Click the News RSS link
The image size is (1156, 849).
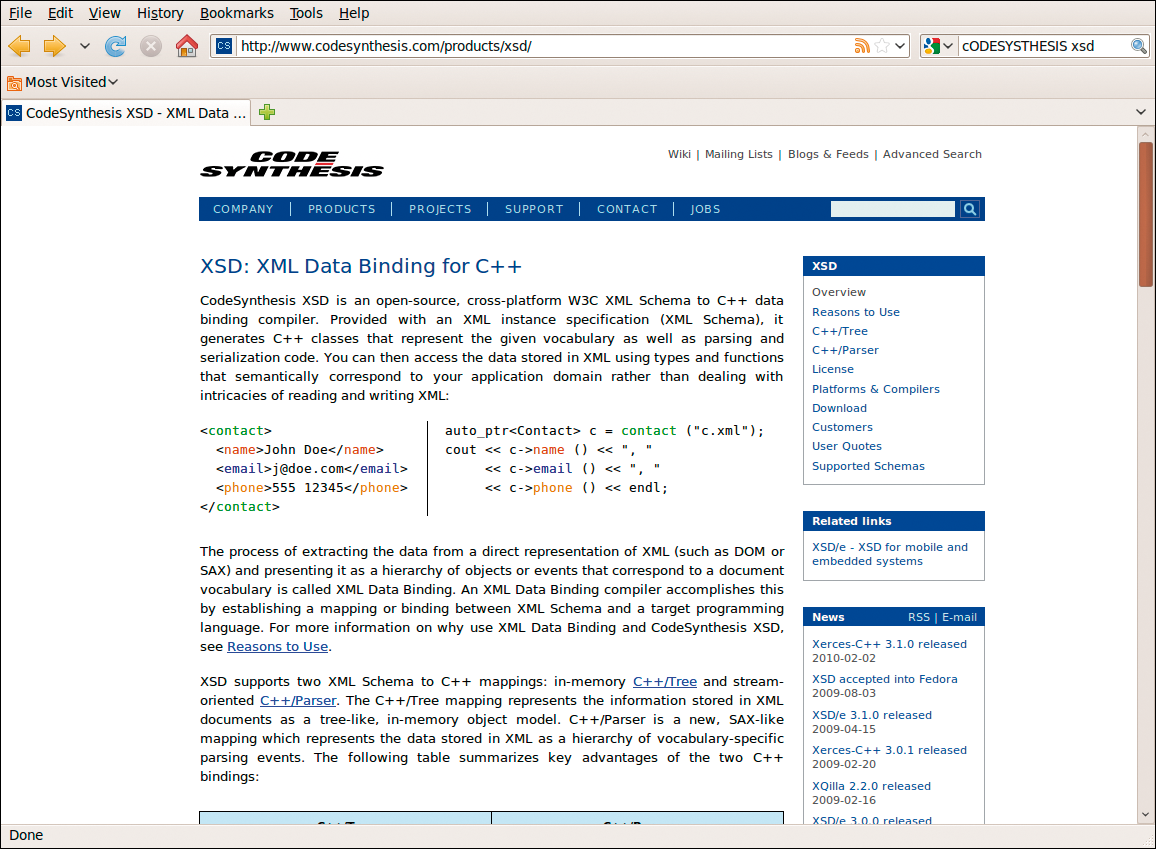919,618
